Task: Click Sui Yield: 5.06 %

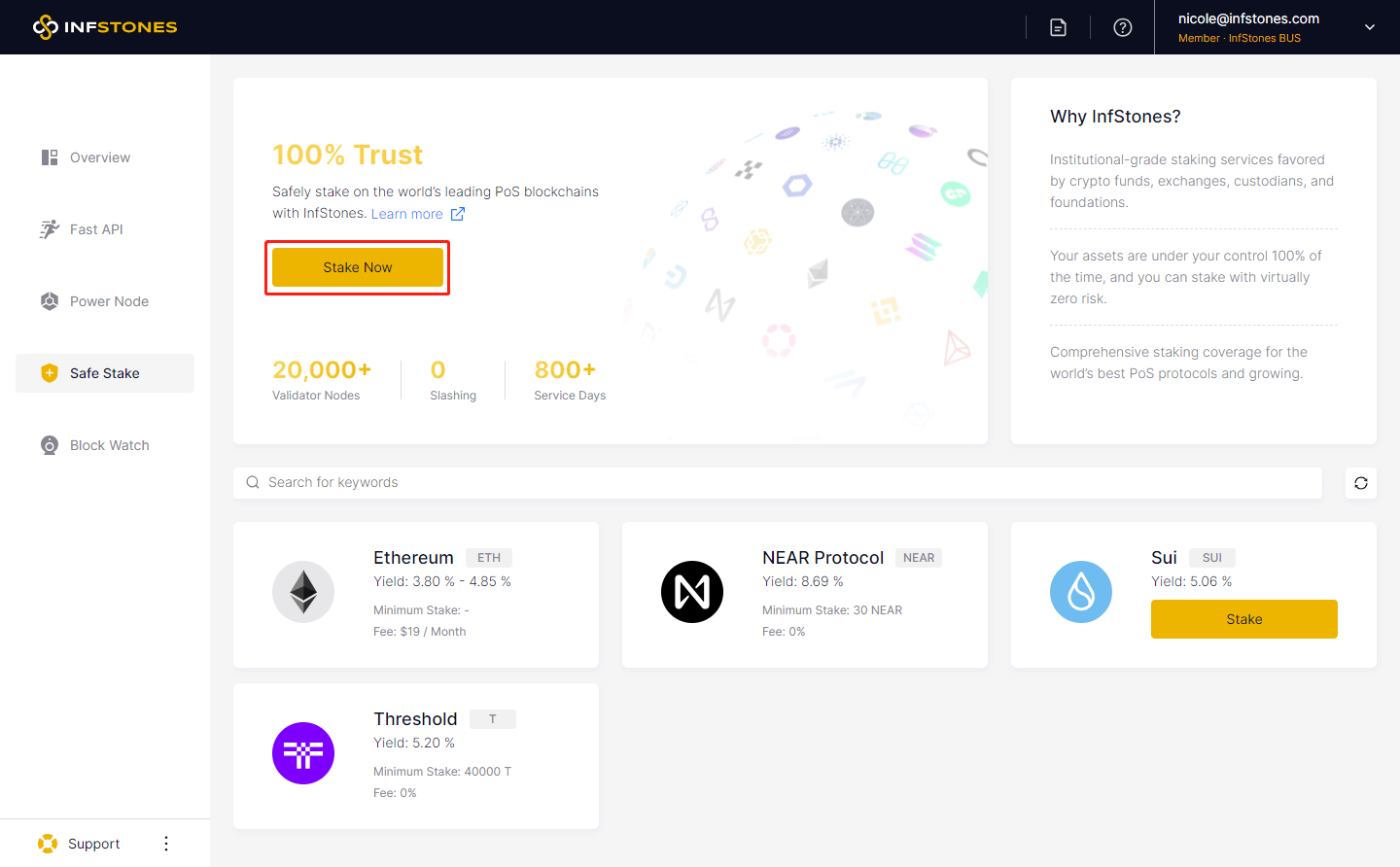Action: [x=1192, y=581]
